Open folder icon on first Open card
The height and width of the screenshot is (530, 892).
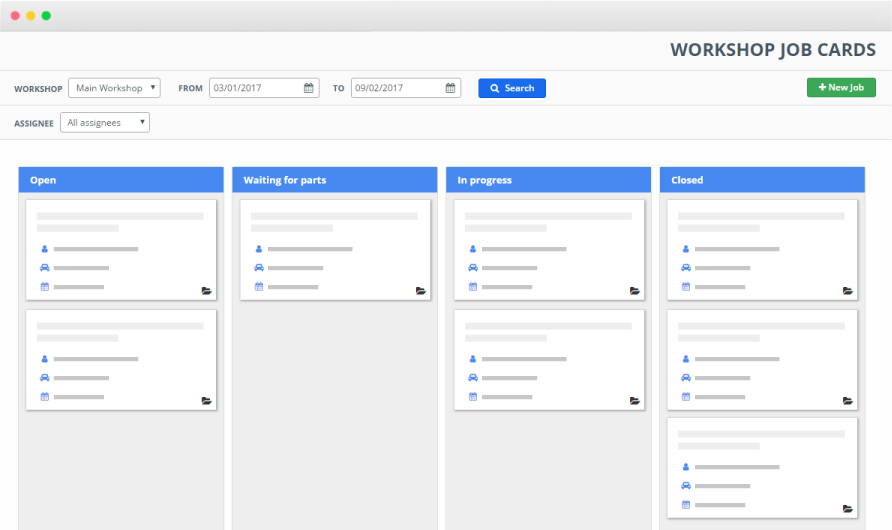pyautogui.click(x=206, y=291)
